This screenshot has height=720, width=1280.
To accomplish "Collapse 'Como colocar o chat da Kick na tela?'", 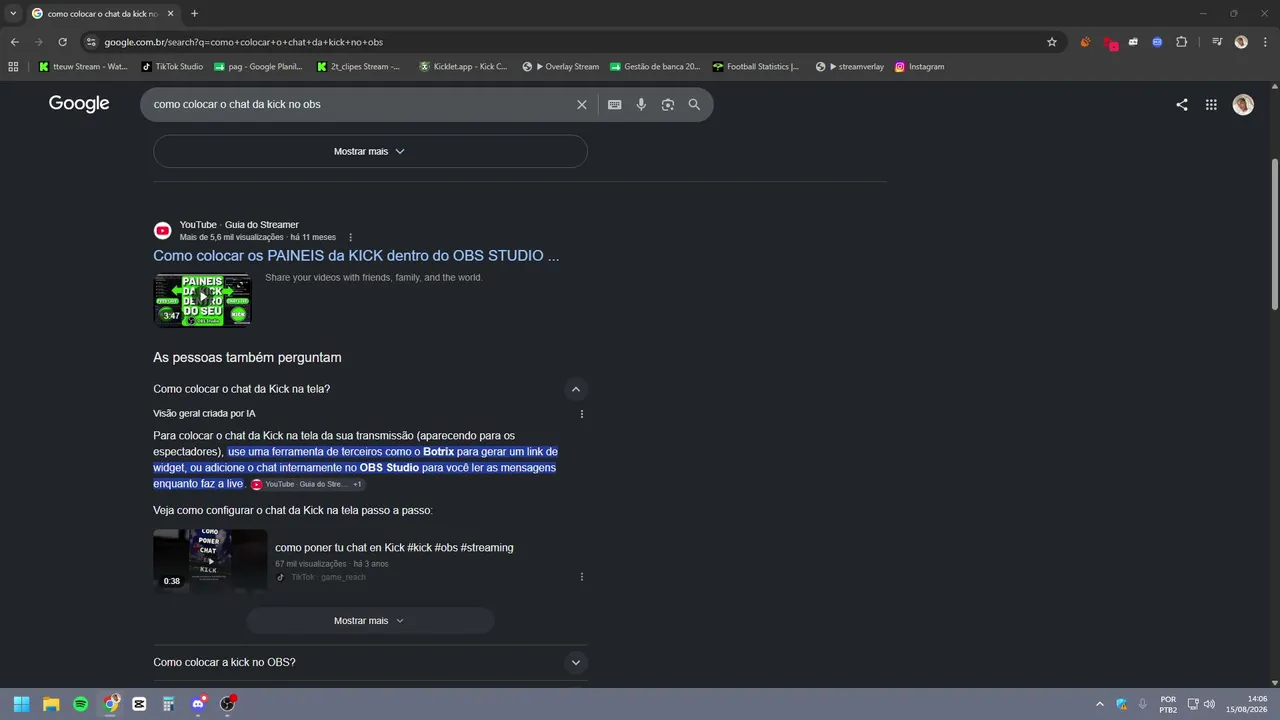I will (x=575, y=389).
